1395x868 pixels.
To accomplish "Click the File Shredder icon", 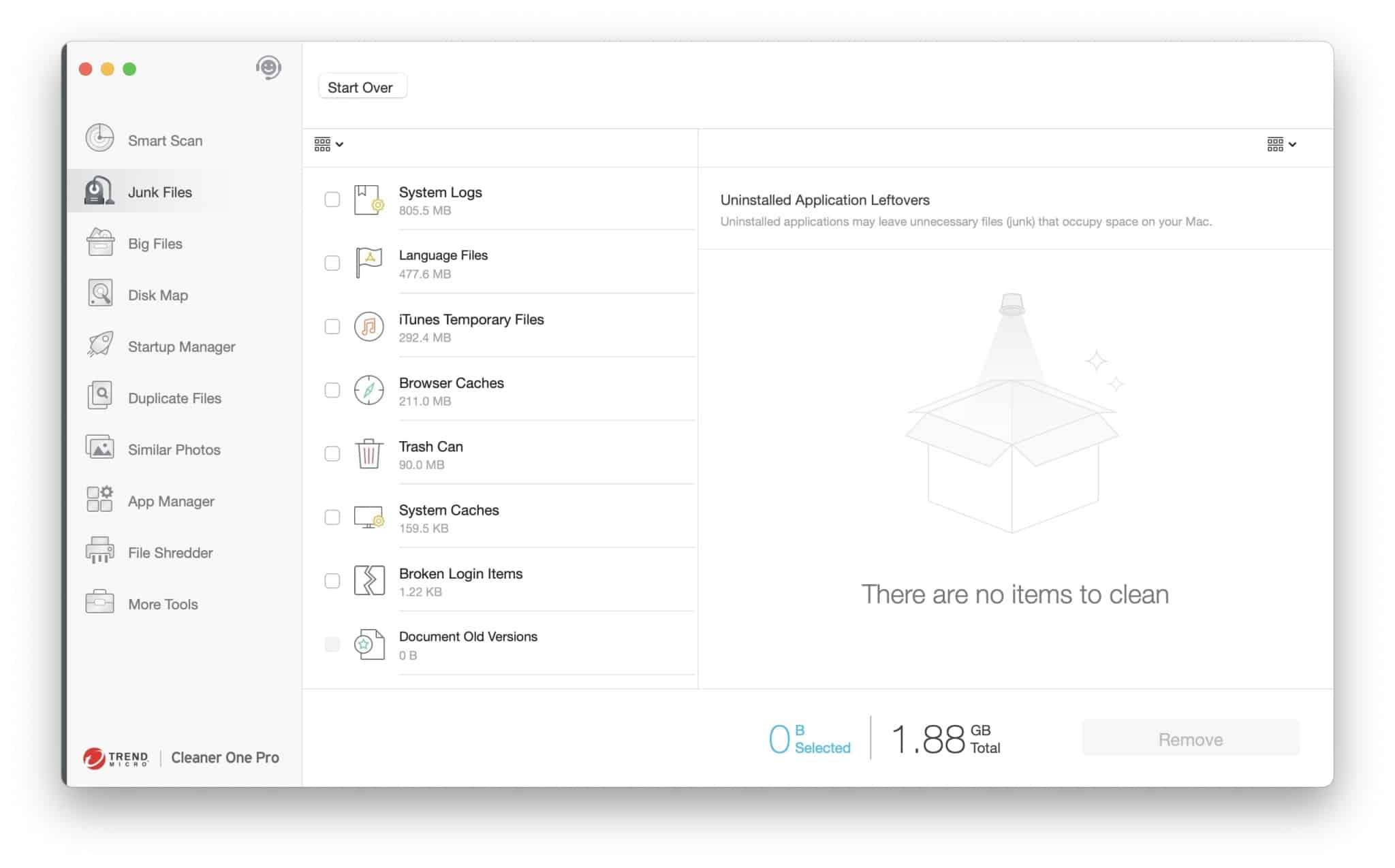I will (100, 551).
